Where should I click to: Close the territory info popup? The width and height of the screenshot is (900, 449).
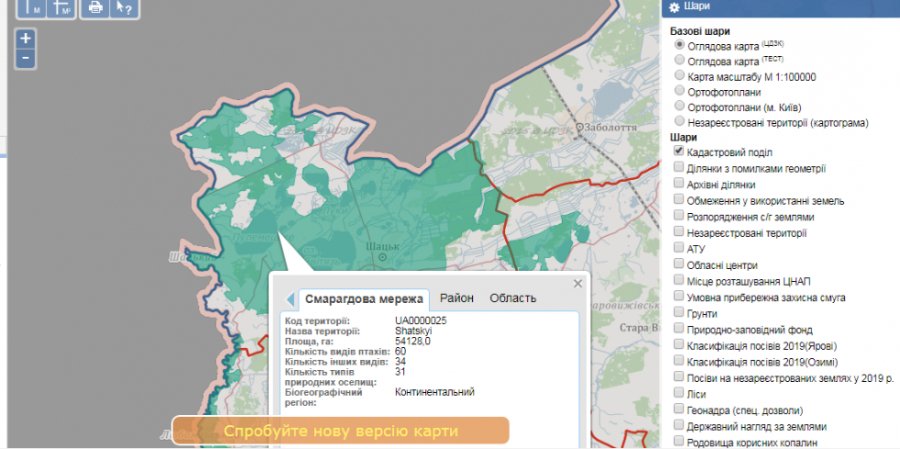click(577, 283)
